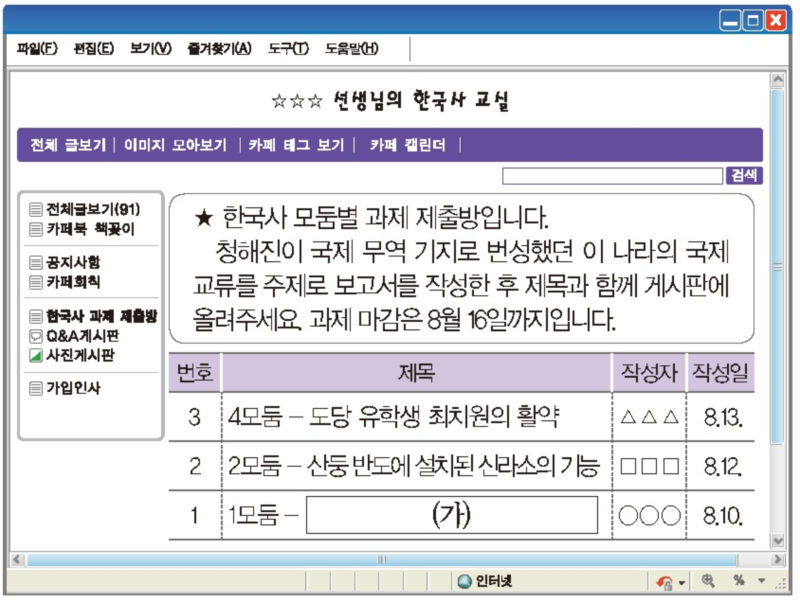Switch to 카페 캘린더 tab
Viewport: 800px width, 603px height.
click(x=407, y=144)
